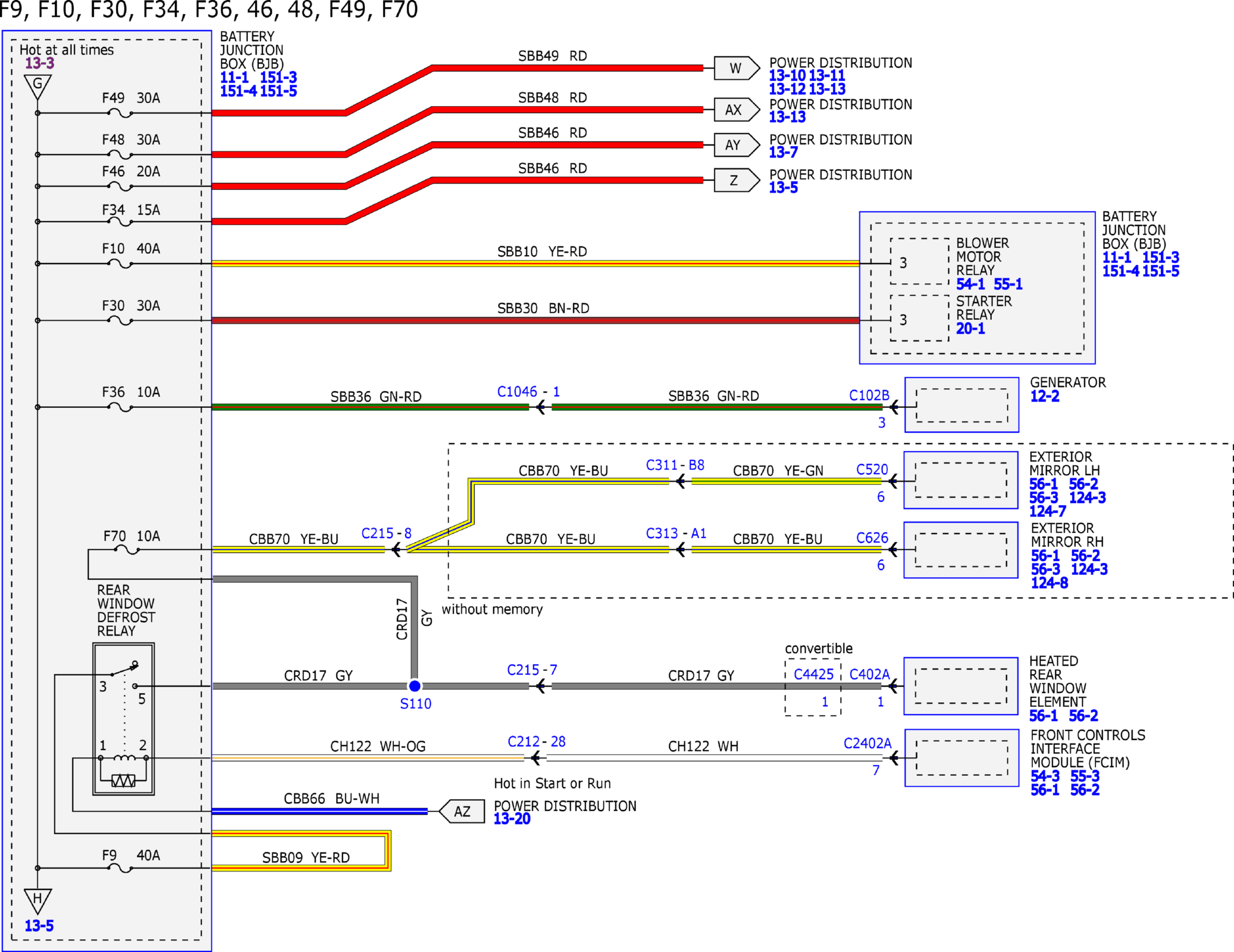
Task: Open link 13-7 beside AY connector
Action: click(783, 152)
